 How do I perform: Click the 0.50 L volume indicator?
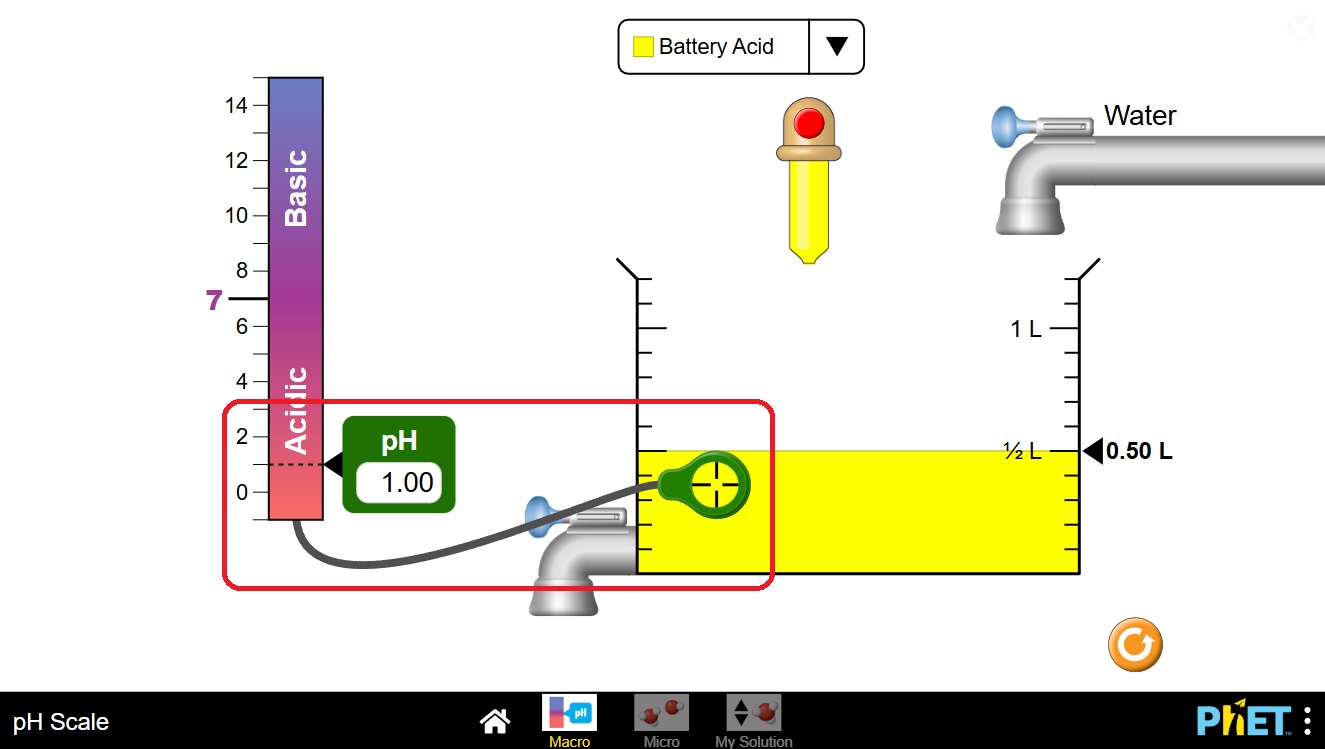[x=1128, y=451]
